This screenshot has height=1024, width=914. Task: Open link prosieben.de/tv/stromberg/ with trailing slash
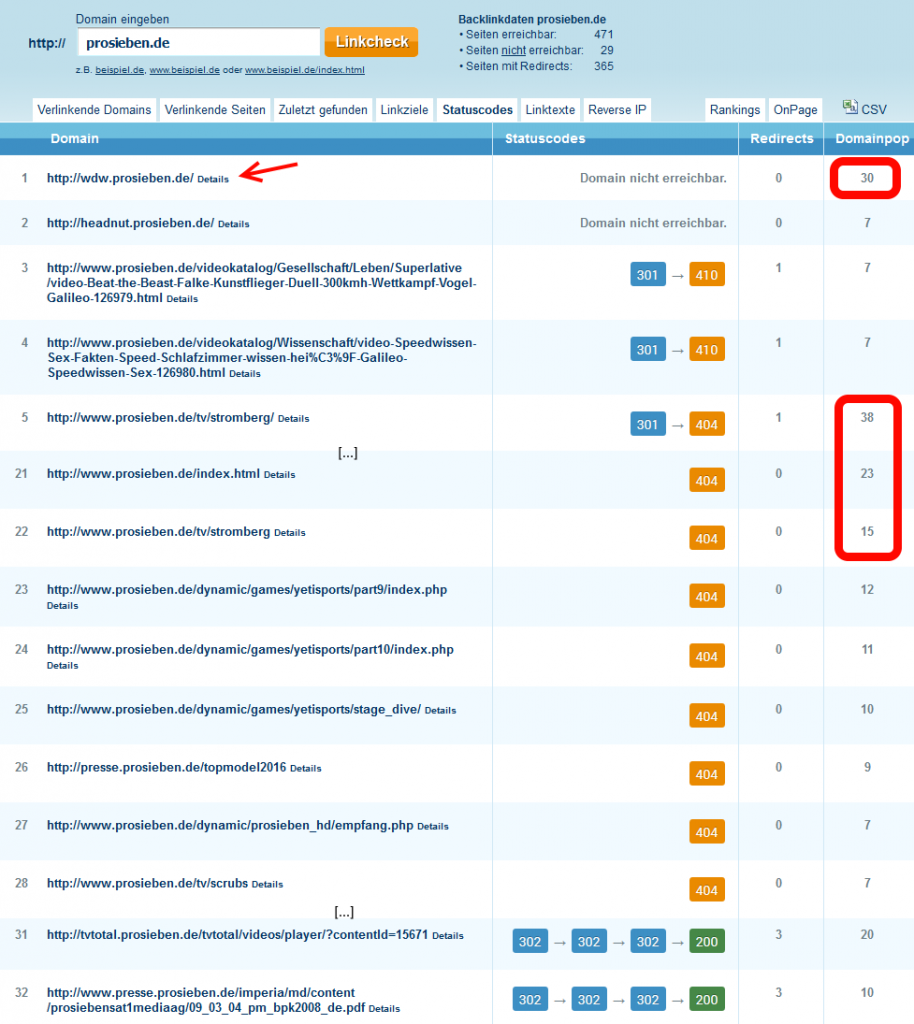coord(161,417)
